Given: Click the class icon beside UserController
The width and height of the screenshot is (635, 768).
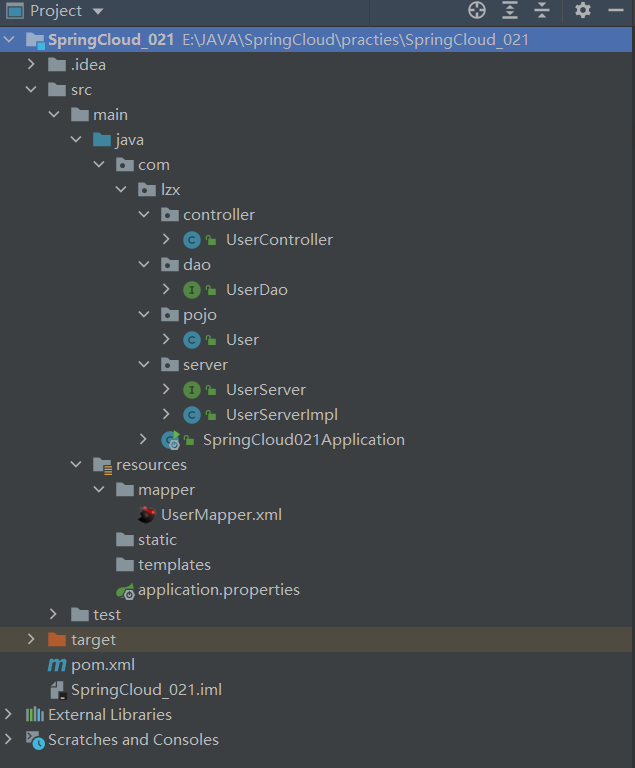Looking at the screenshot, I should 192,240.
